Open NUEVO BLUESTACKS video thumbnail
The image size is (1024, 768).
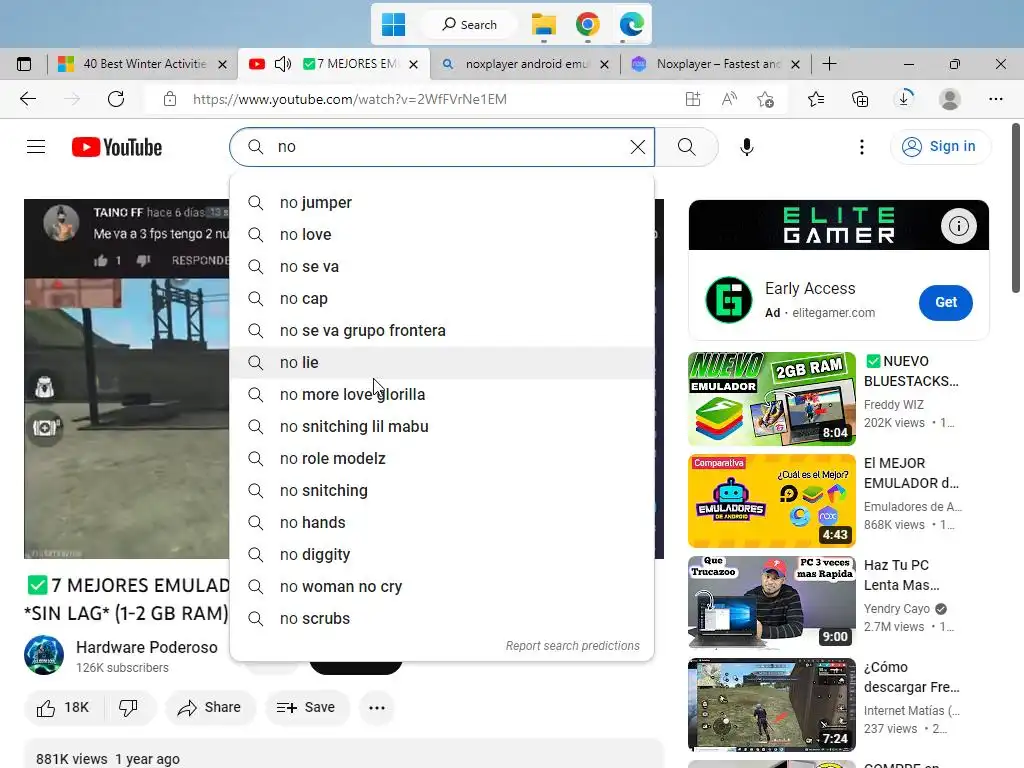click(x=772, y=399)
